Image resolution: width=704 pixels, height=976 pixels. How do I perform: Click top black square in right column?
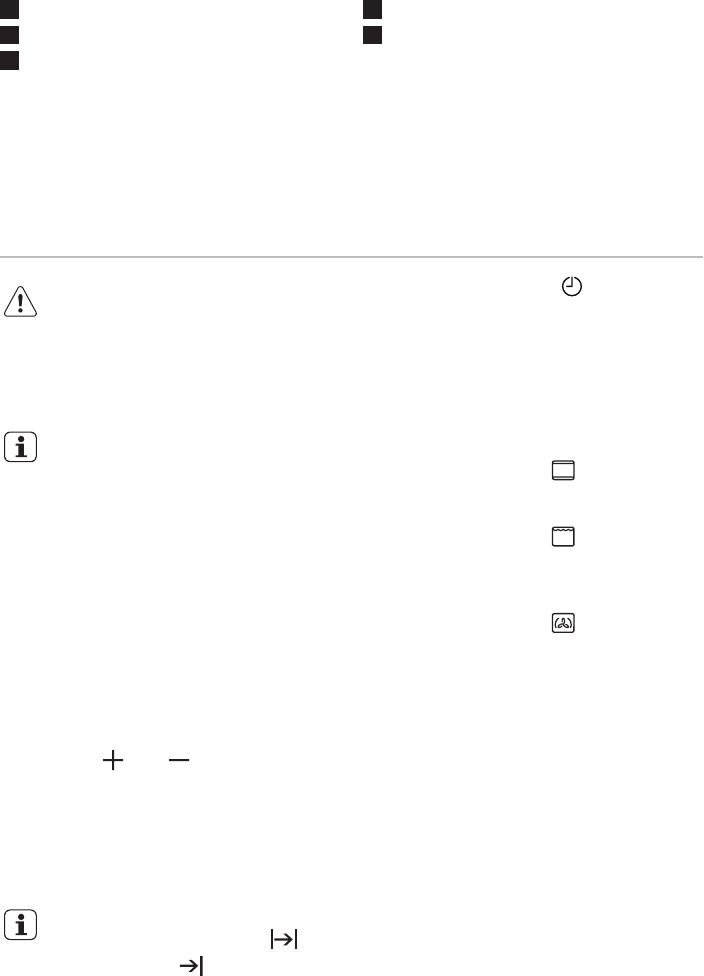click(372, 9)
